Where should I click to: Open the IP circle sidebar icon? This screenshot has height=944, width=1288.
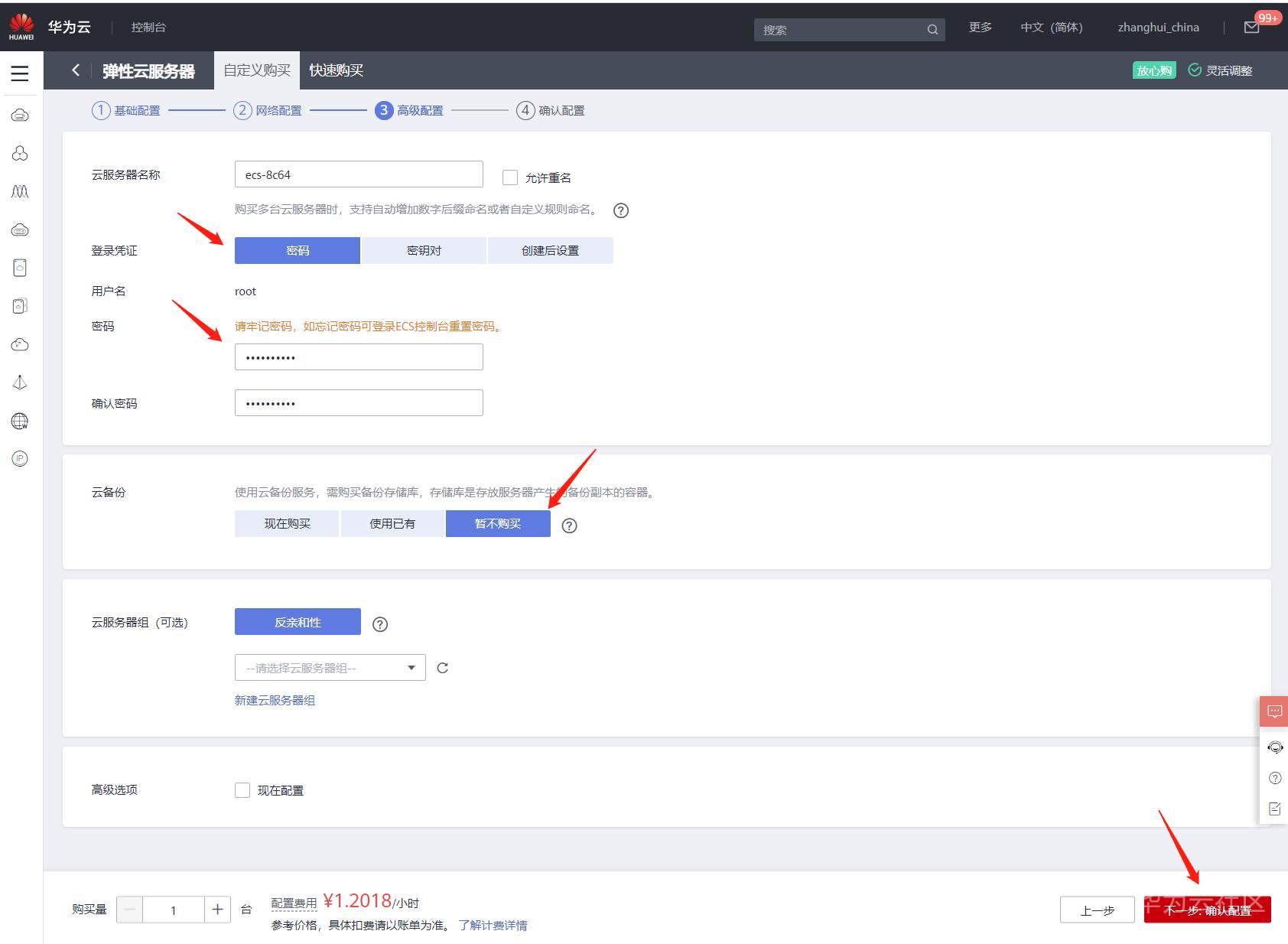pos(20,458)
